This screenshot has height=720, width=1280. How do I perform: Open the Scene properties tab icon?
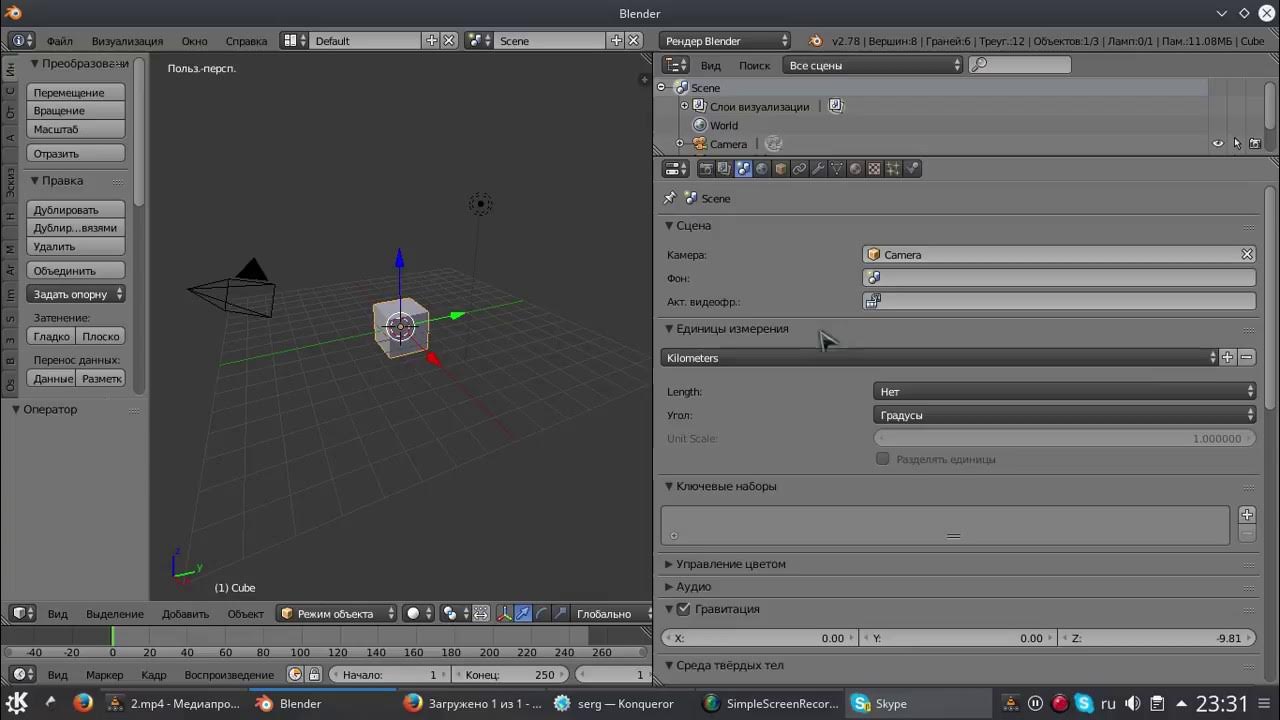click(x=743, y=169)
